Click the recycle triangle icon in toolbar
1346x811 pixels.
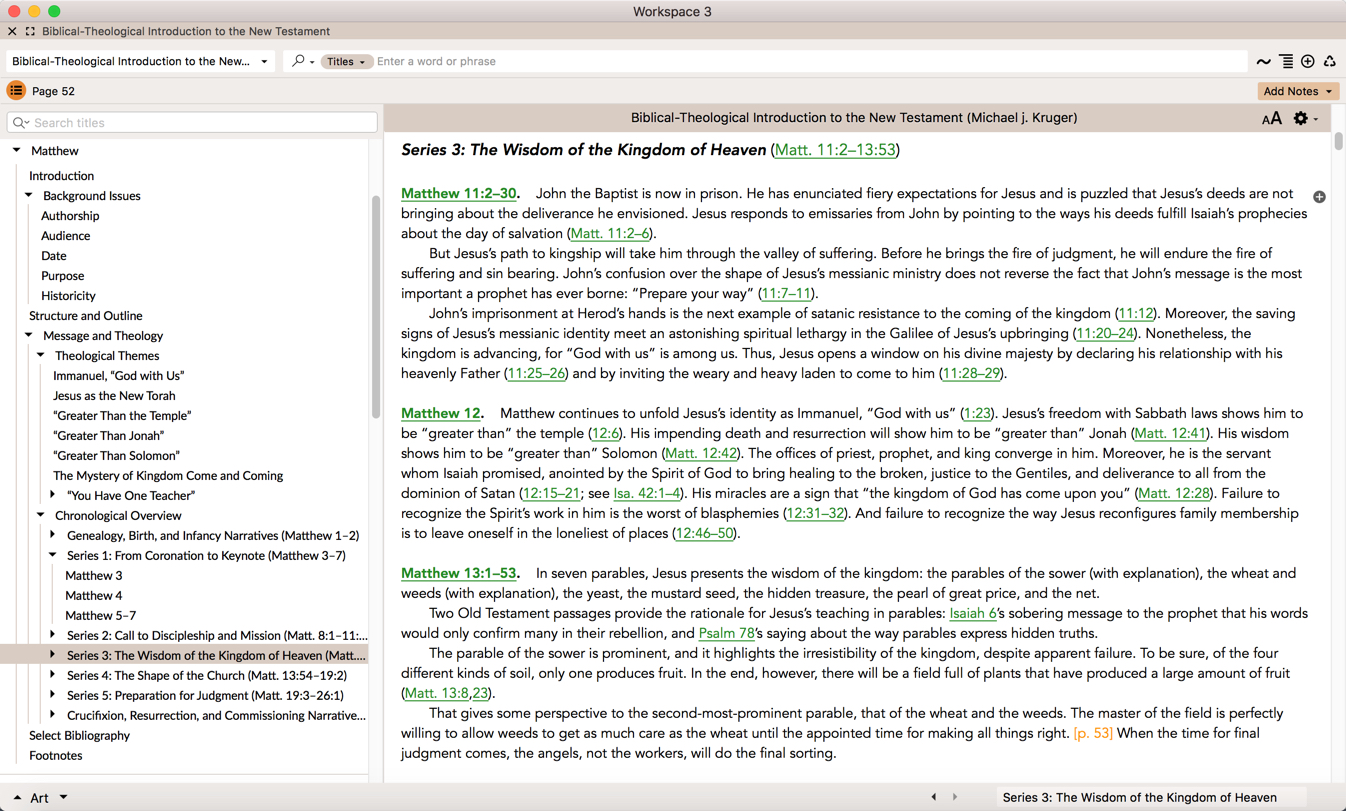pyautogui.click(x=1330, y=62)
